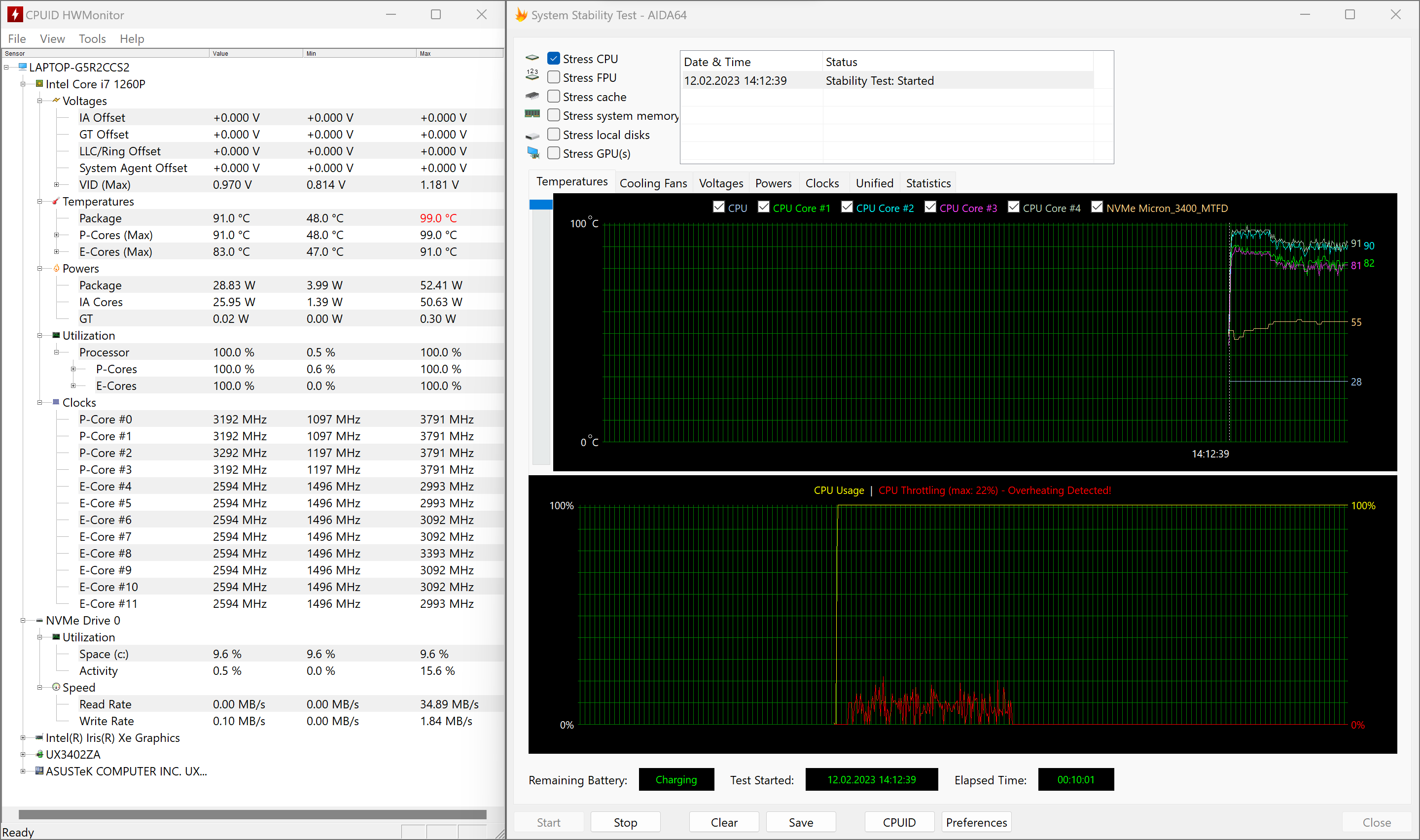Uncheck CPU Core #3 graph legend checkbox
The height and width of the screenshot is (840, 1420).
[930, 207]
